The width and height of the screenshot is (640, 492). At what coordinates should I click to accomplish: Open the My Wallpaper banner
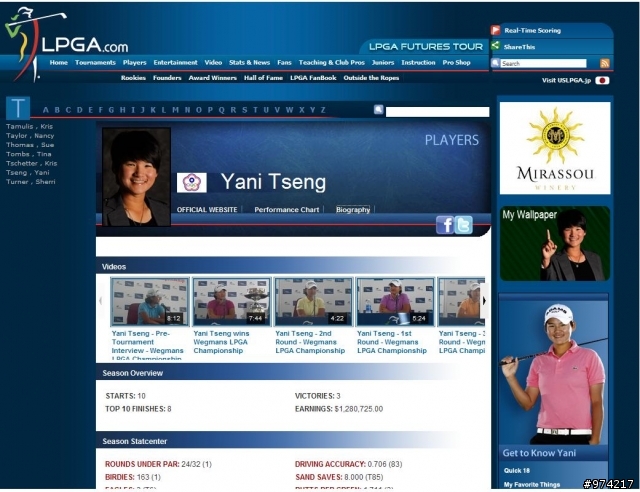coord(555,244)
